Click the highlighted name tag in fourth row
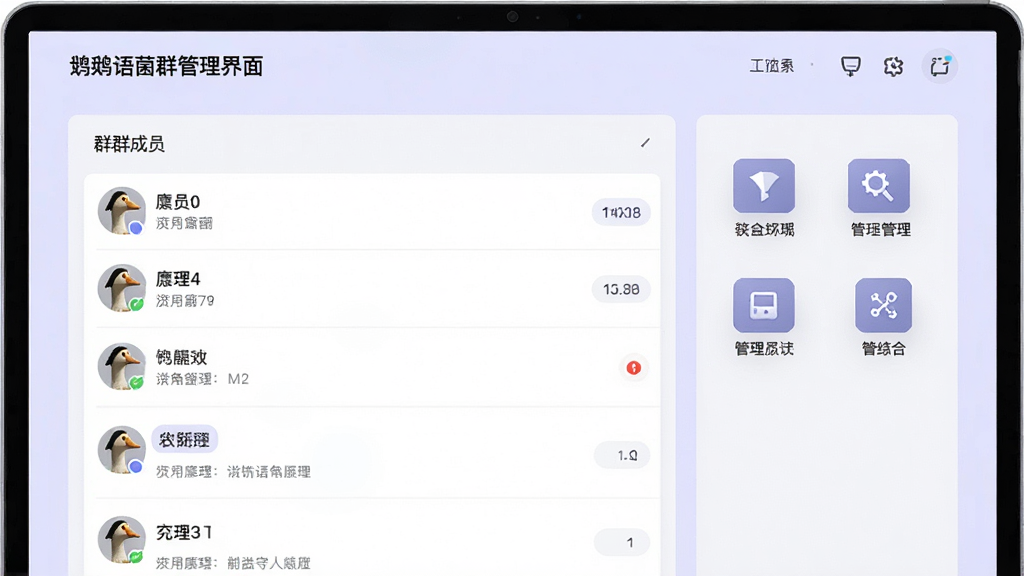 pyautogui.click(x=184, y=440)
